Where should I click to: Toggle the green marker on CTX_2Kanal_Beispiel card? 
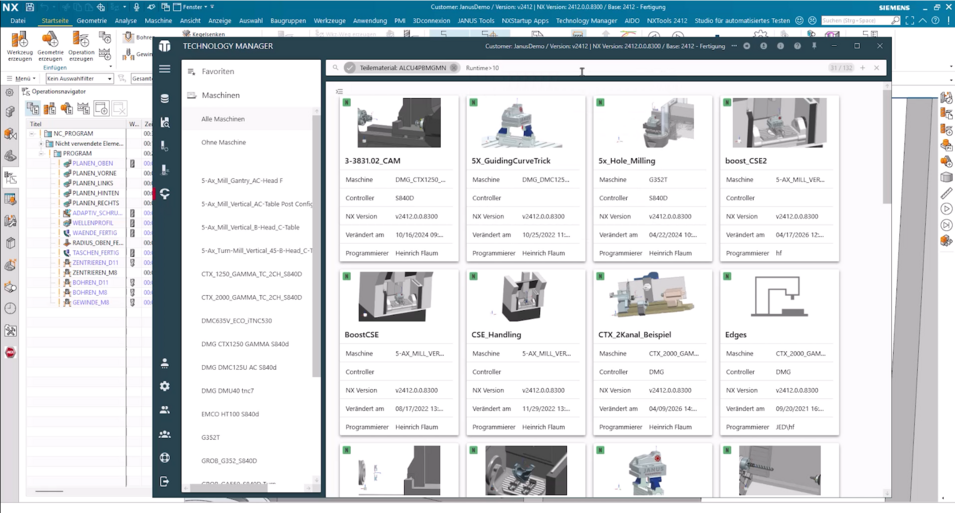point(600,276)
